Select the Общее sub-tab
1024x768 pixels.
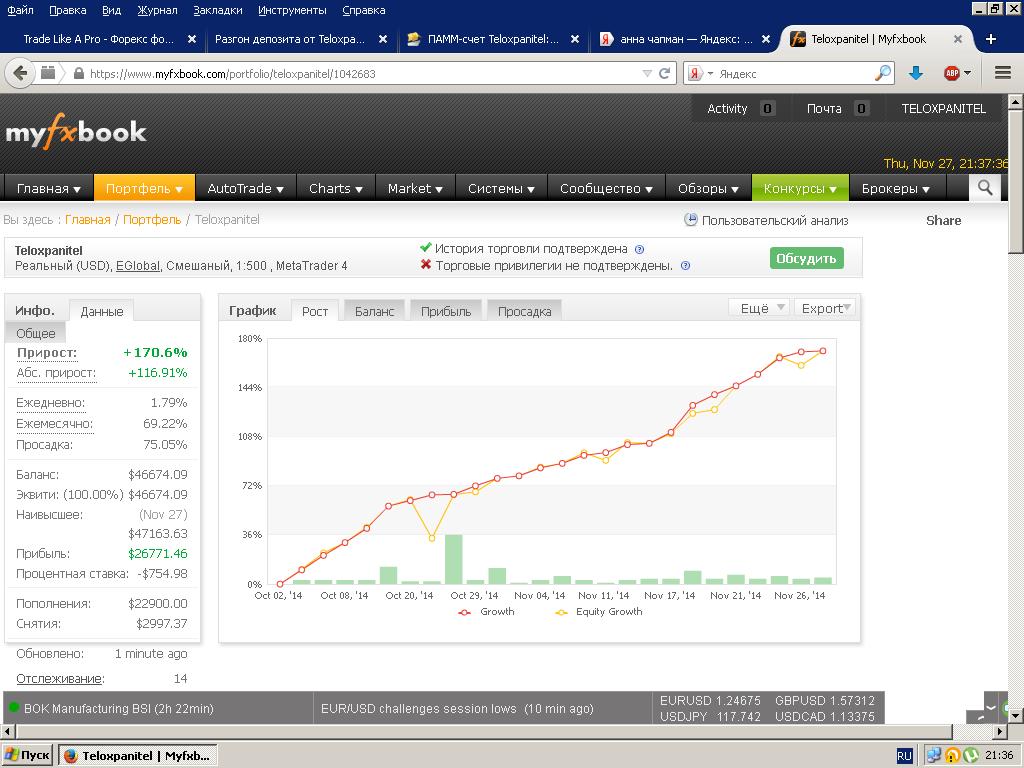point(35,333)
